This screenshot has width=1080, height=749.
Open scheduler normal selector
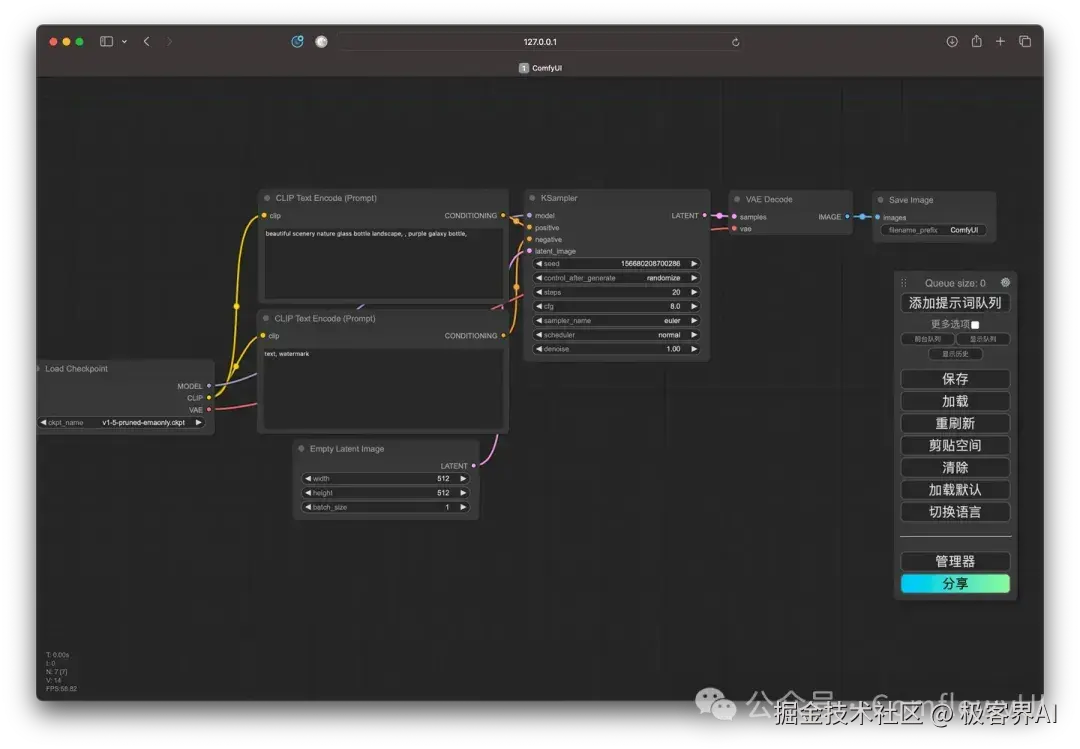(616, 335)
